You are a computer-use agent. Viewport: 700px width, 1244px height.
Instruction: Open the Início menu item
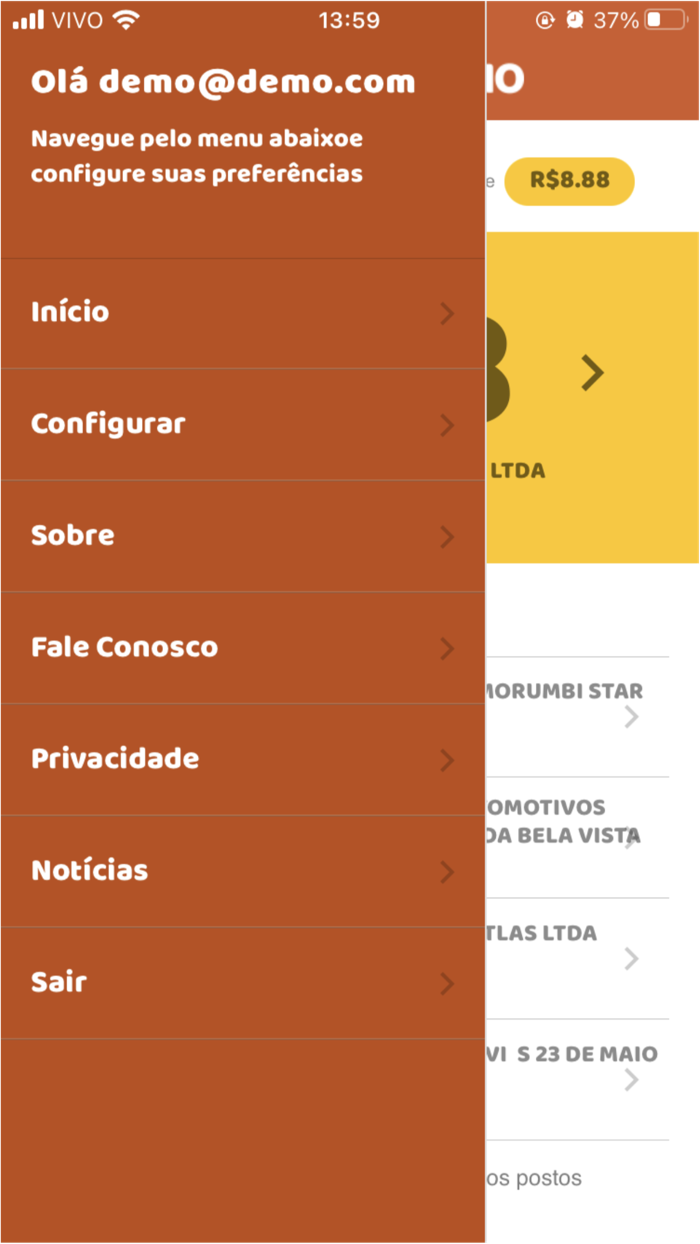pyautogui.click(x=69, y=312)
